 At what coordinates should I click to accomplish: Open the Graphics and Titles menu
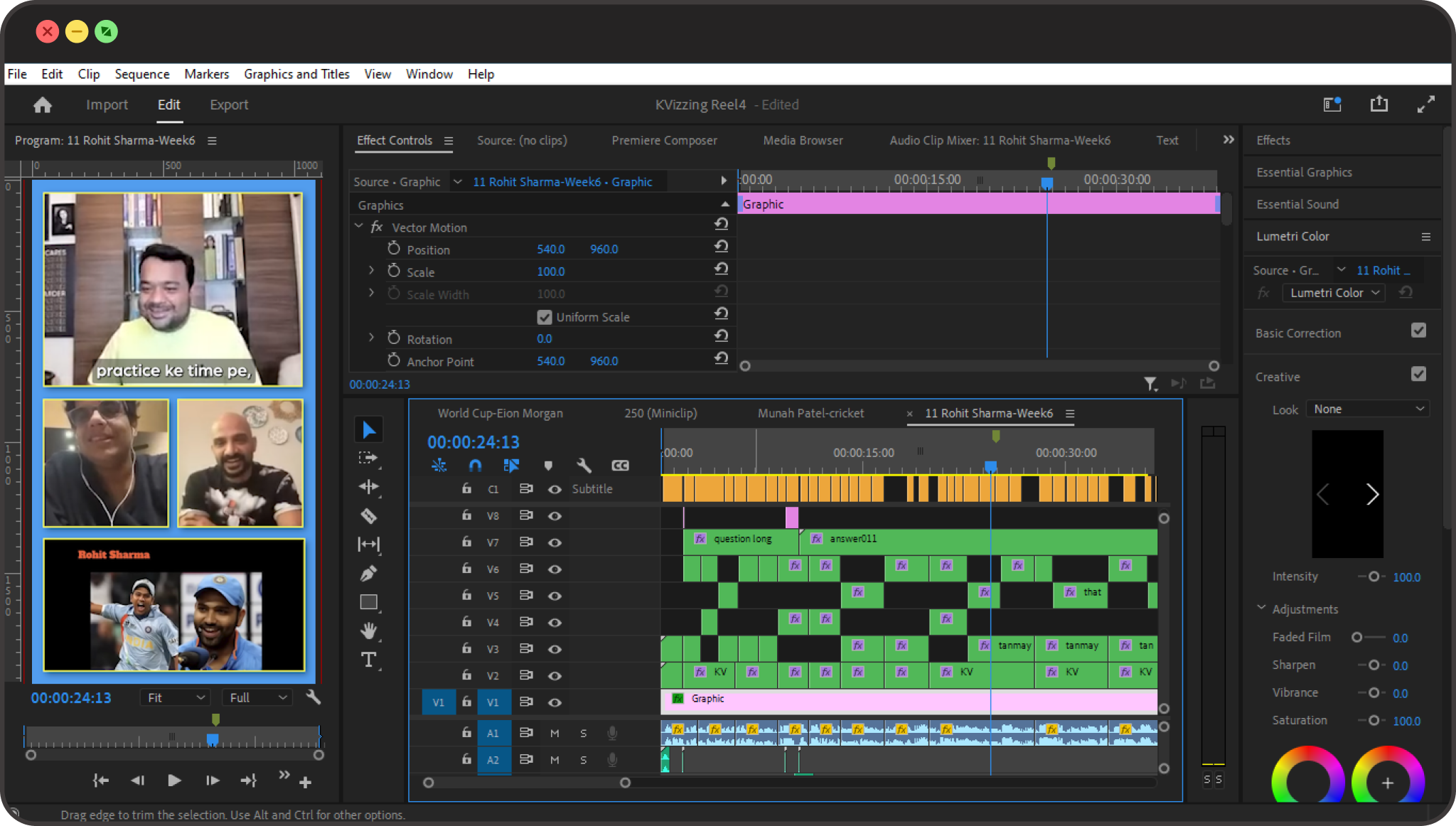click(296, 74)
